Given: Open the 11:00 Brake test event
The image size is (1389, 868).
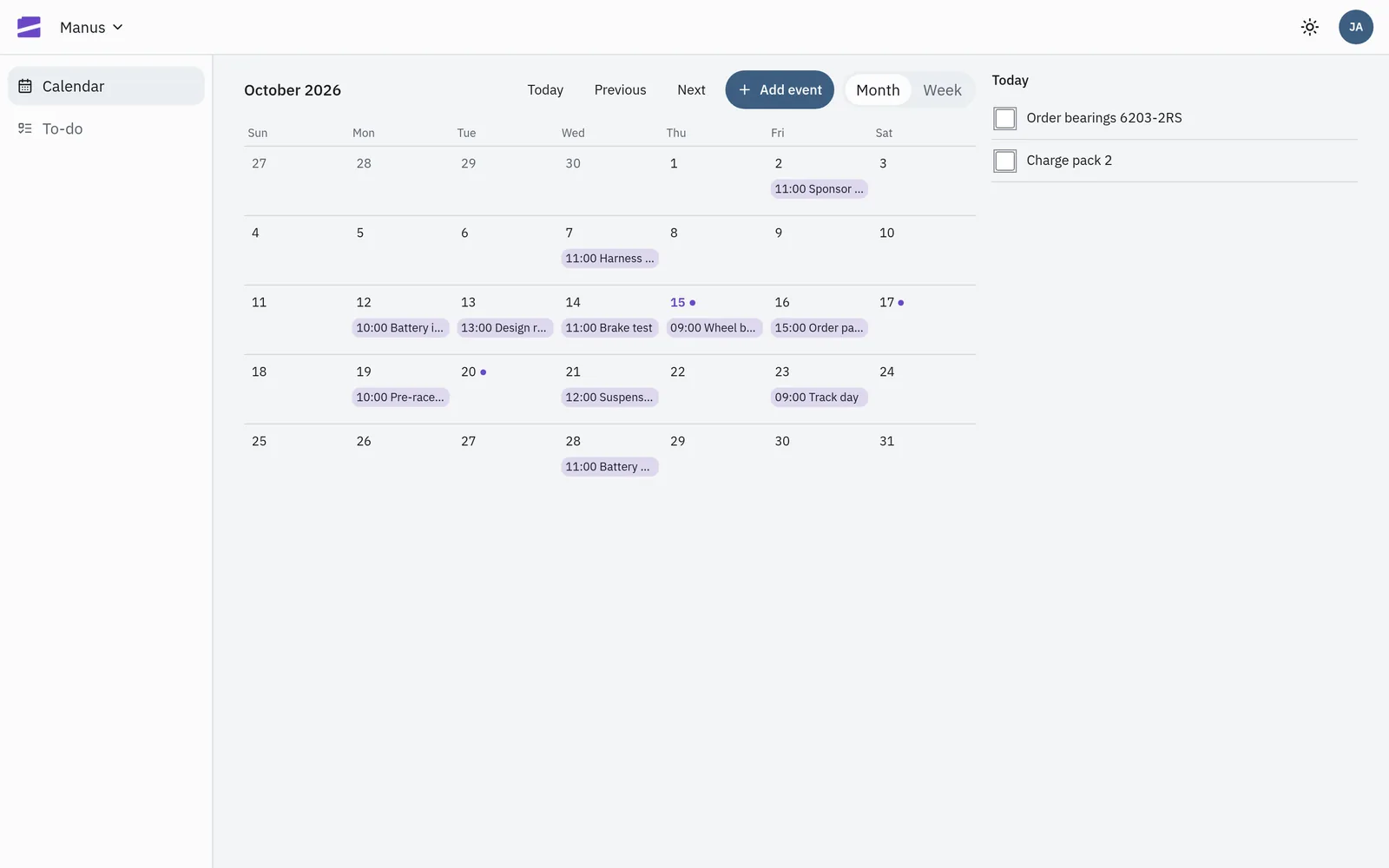Looking at the screenshot, I should [609, 327].
